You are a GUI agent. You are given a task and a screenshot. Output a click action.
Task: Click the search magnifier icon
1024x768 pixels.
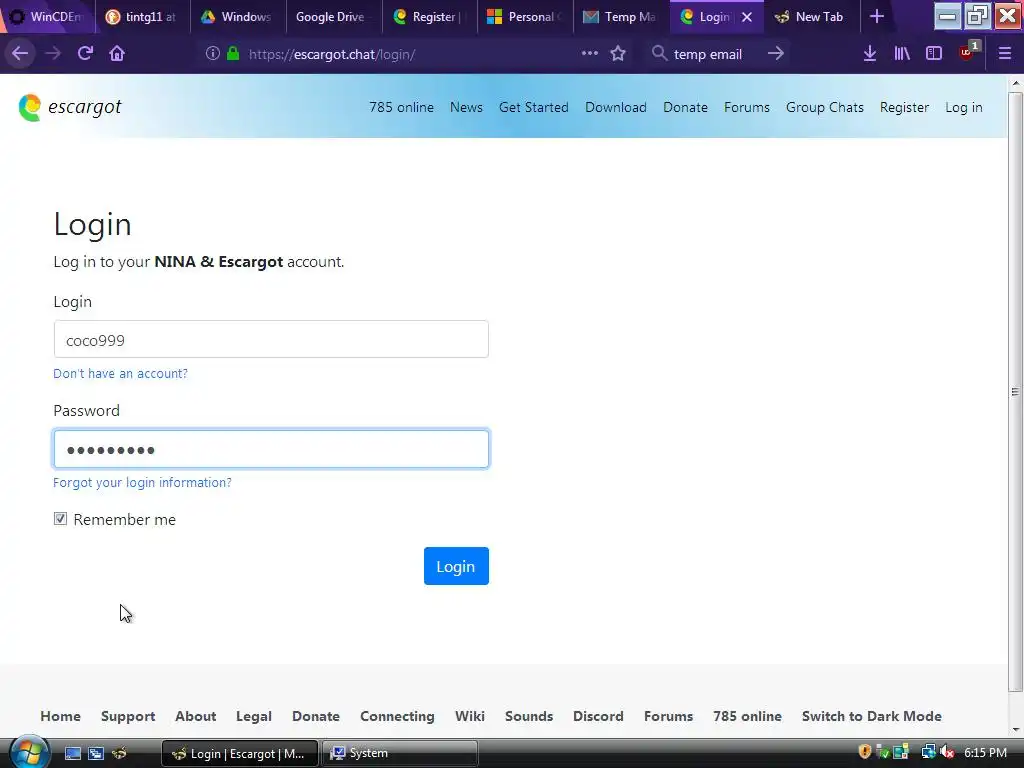pos(660,54)
